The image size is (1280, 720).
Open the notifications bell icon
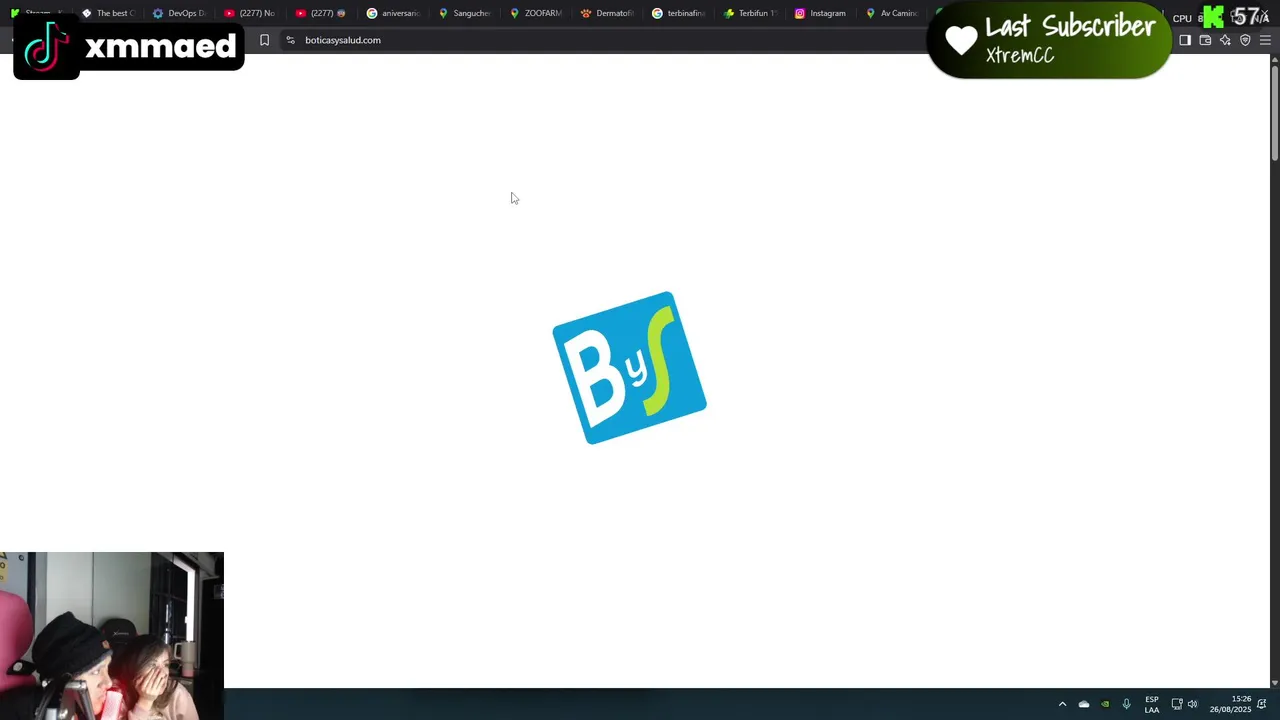(1262, 704)
